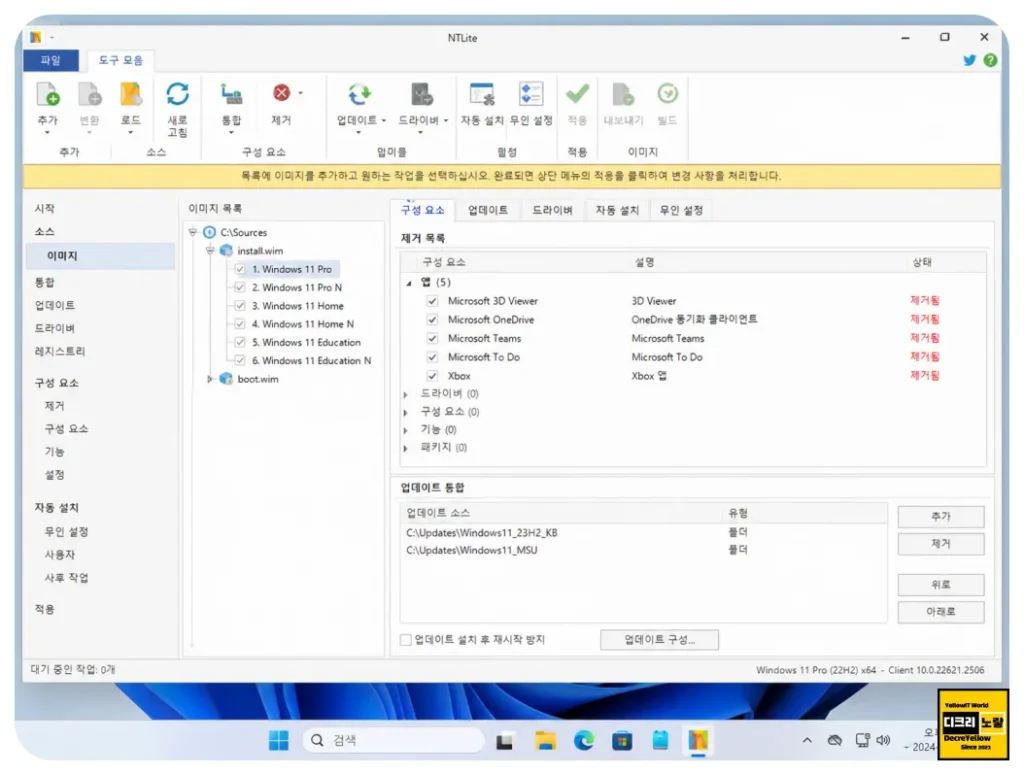Uncheck the Xbox checkbox
Image resolution: width=1024 pixels, height=775 pixels.
point(432,376)
